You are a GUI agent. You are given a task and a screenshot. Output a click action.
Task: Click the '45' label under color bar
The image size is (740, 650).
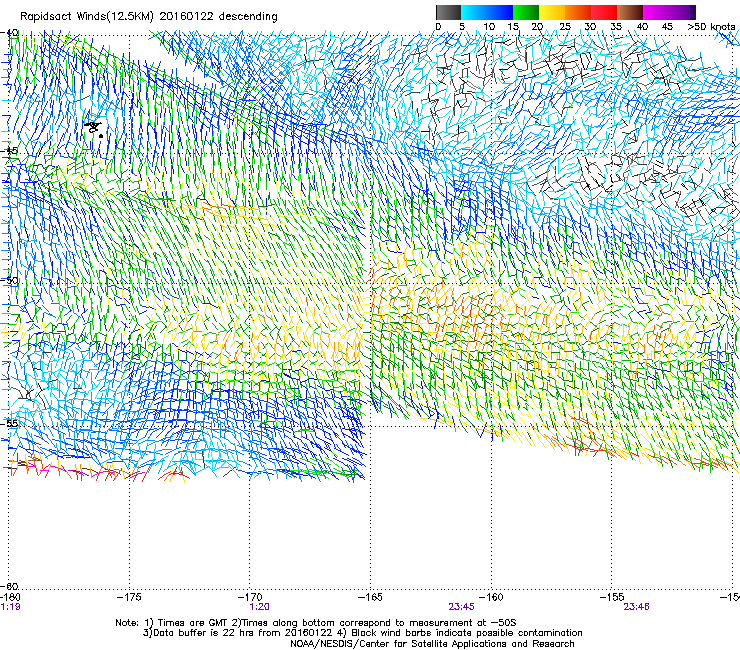click(667, 27)
